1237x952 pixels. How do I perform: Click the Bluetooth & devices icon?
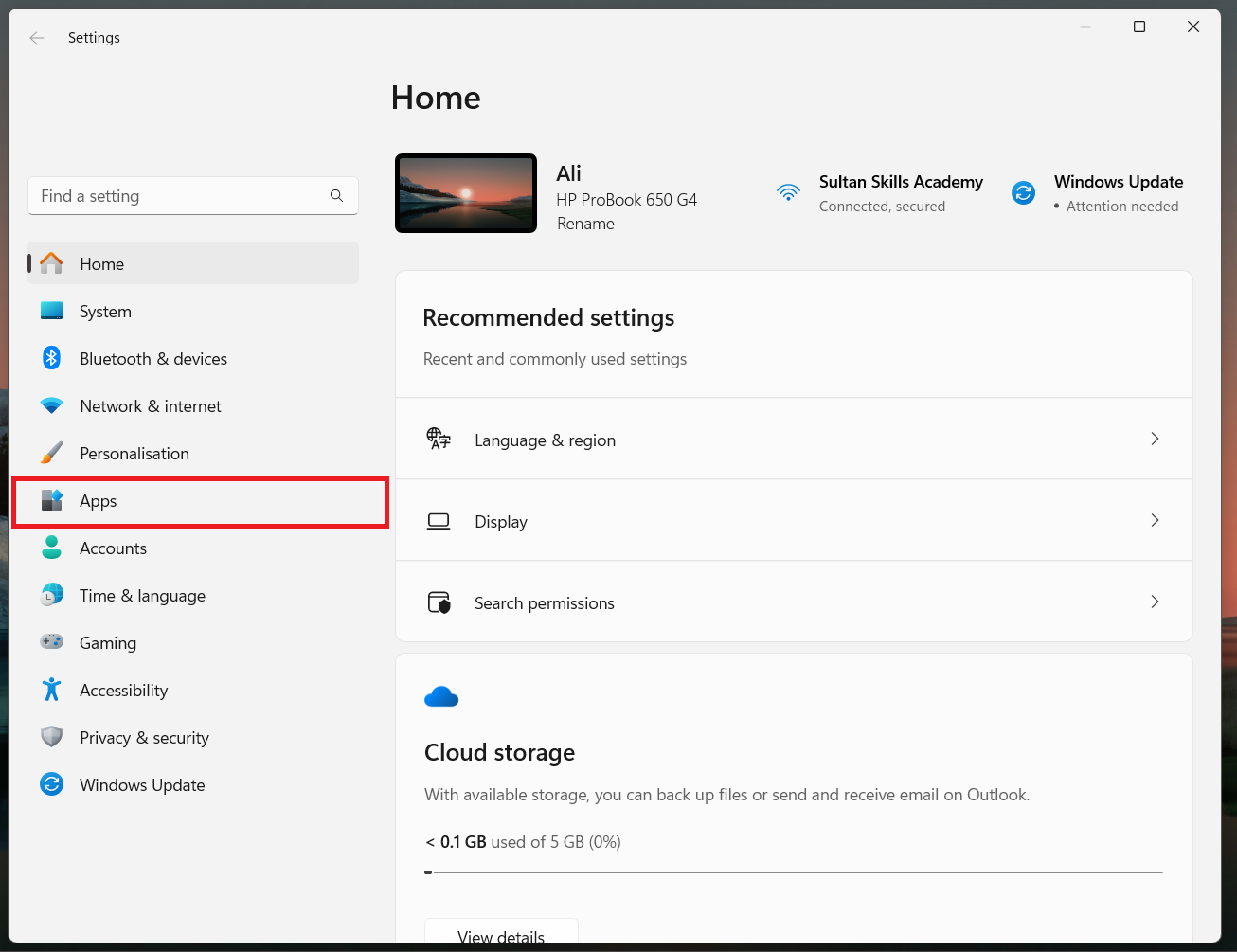tap(52, 358)
